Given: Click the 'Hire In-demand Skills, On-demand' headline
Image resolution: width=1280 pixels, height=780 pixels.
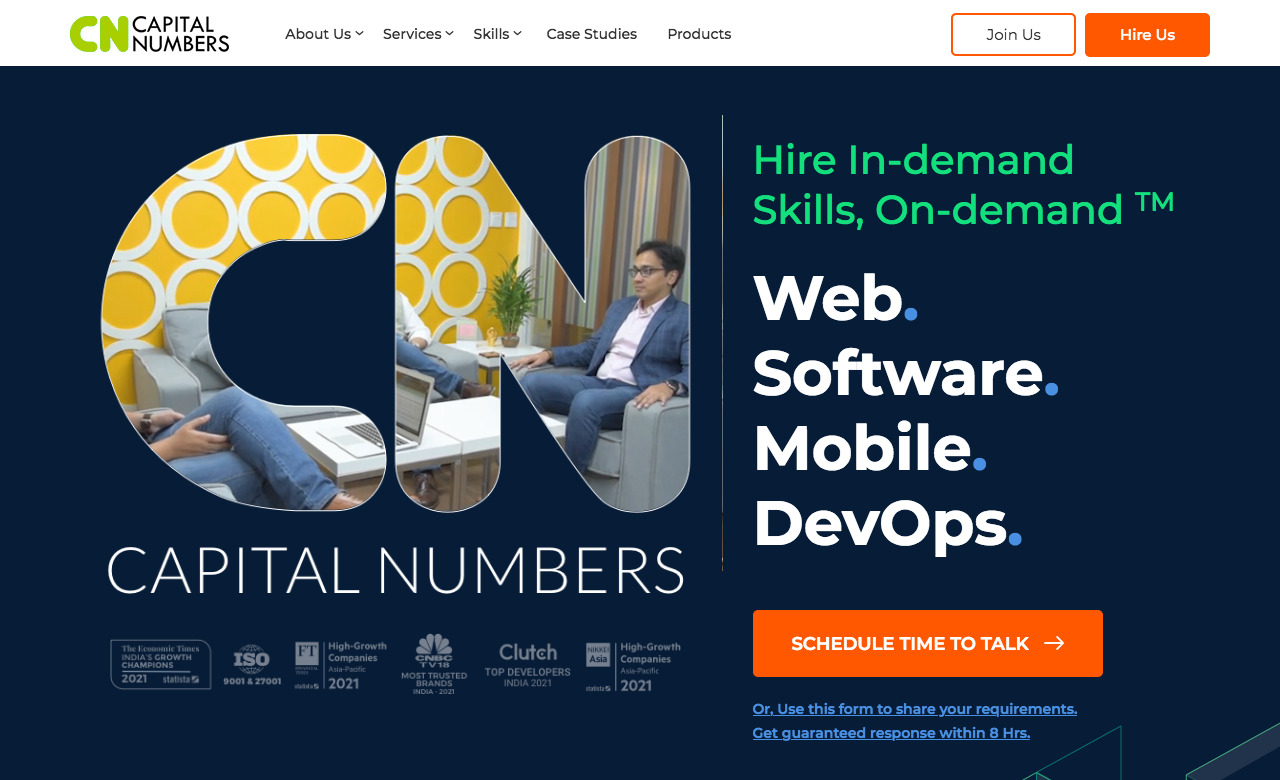Looking at the screenshot, I should pos(964,185).
